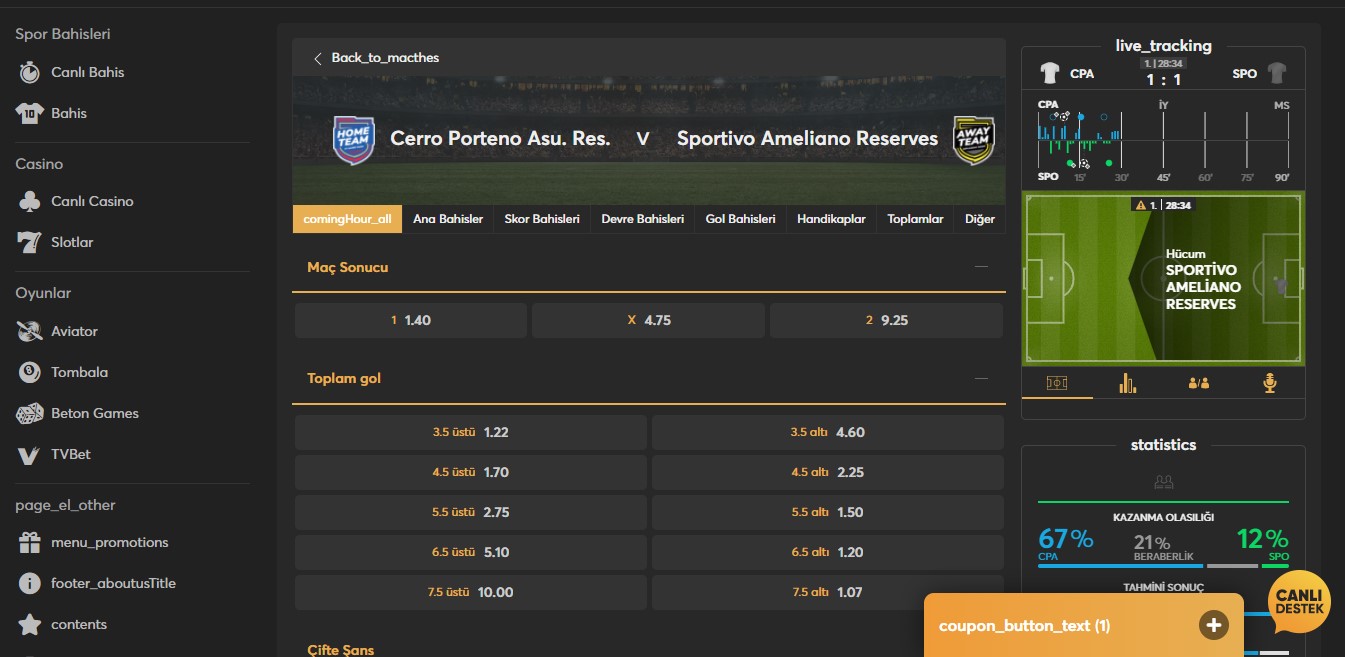Click the Bahis jersey icon
The height and width of the screenshot is (657, 1345).
pyautogui.click(x=30, y=113)
